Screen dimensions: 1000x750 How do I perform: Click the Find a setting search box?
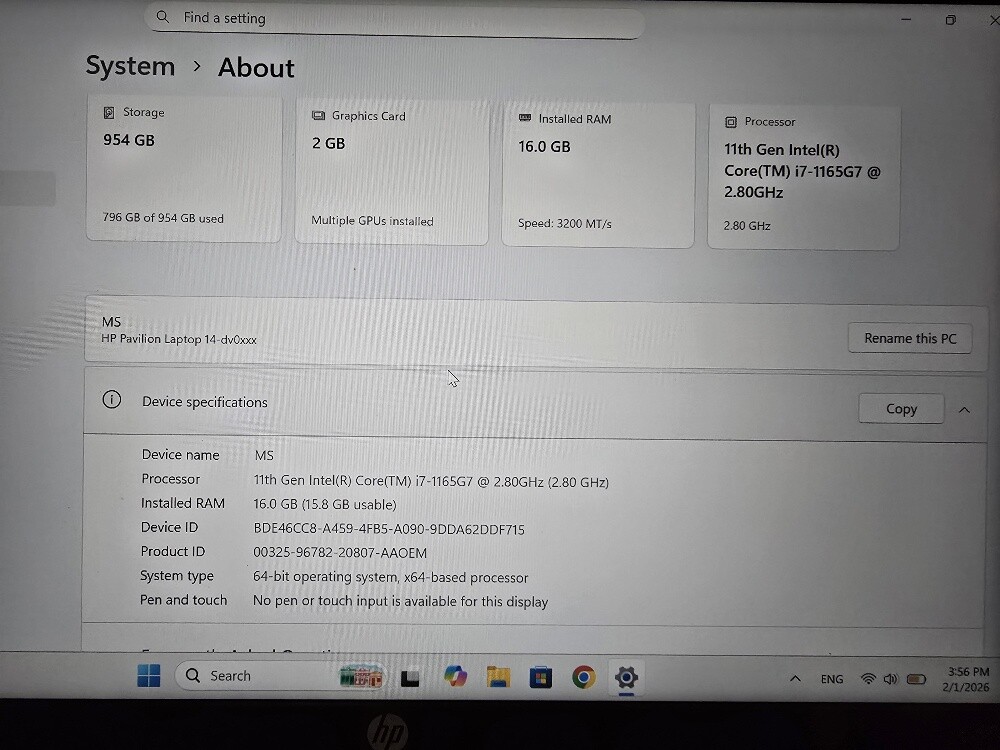[394, 19]
